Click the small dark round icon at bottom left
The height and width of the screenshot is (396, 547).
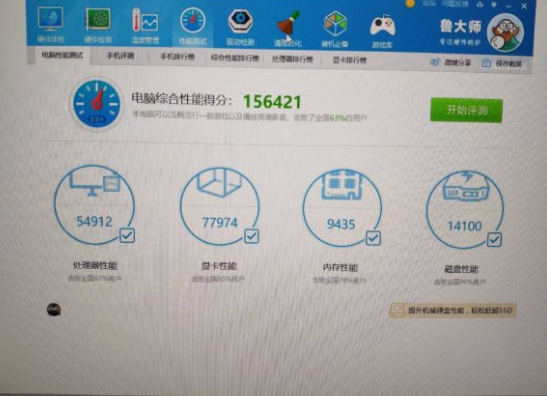[x=54, y=309]
